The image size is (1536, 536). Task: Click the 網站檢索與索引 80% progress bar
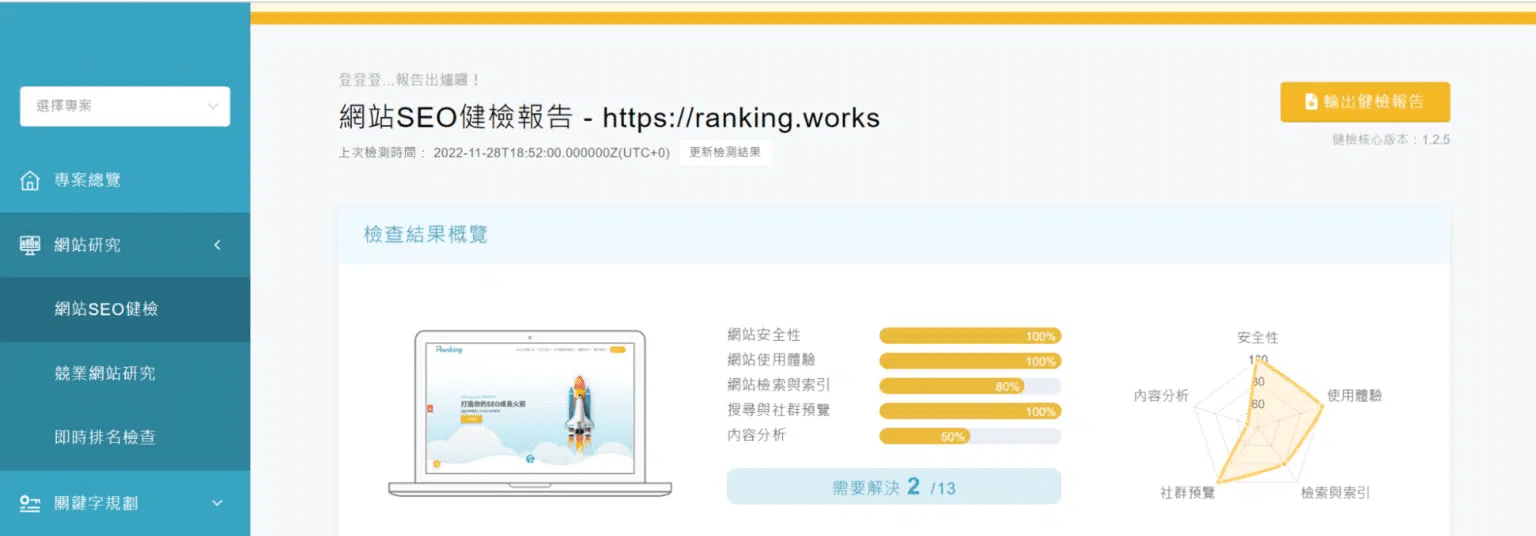point(969,386)
